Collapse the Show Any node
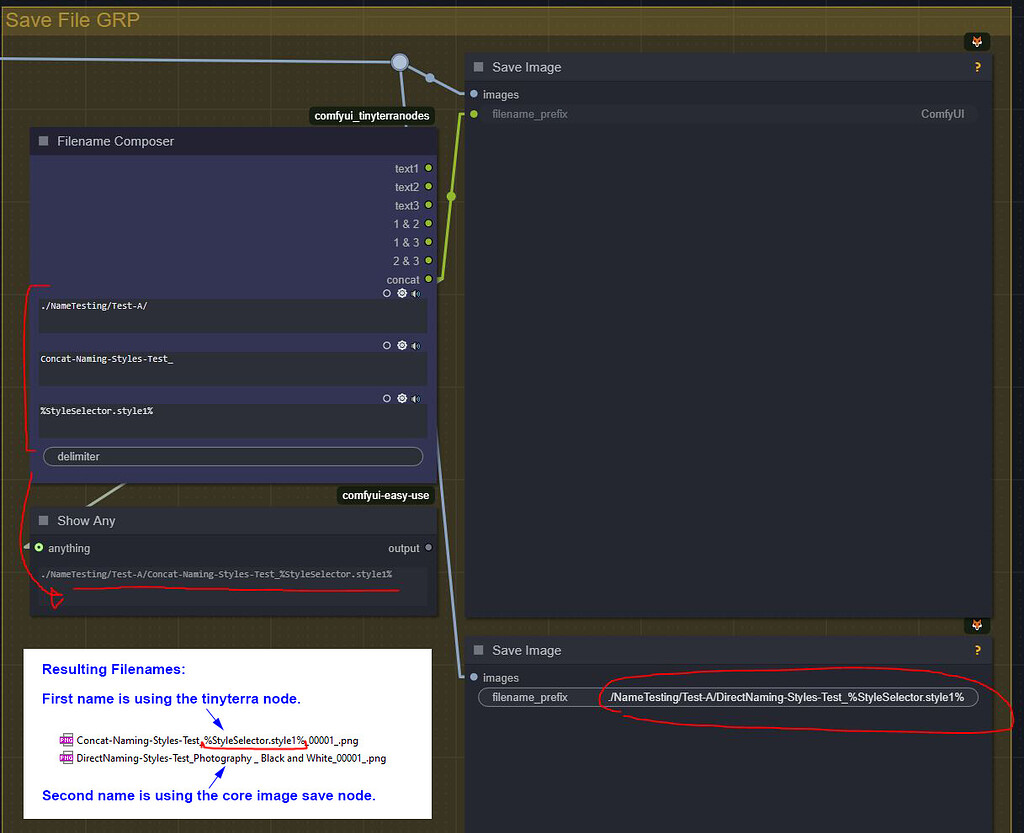The image size is (1024, 833). pyautogui.click(x=42, y=520)
